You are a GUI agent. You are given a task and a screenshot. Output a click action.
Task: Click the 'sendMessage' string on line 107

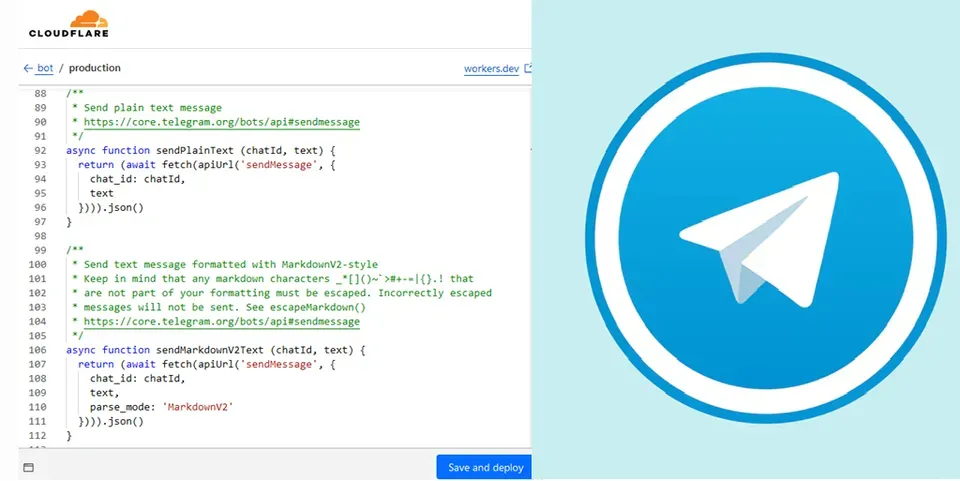tap(279, 364)
